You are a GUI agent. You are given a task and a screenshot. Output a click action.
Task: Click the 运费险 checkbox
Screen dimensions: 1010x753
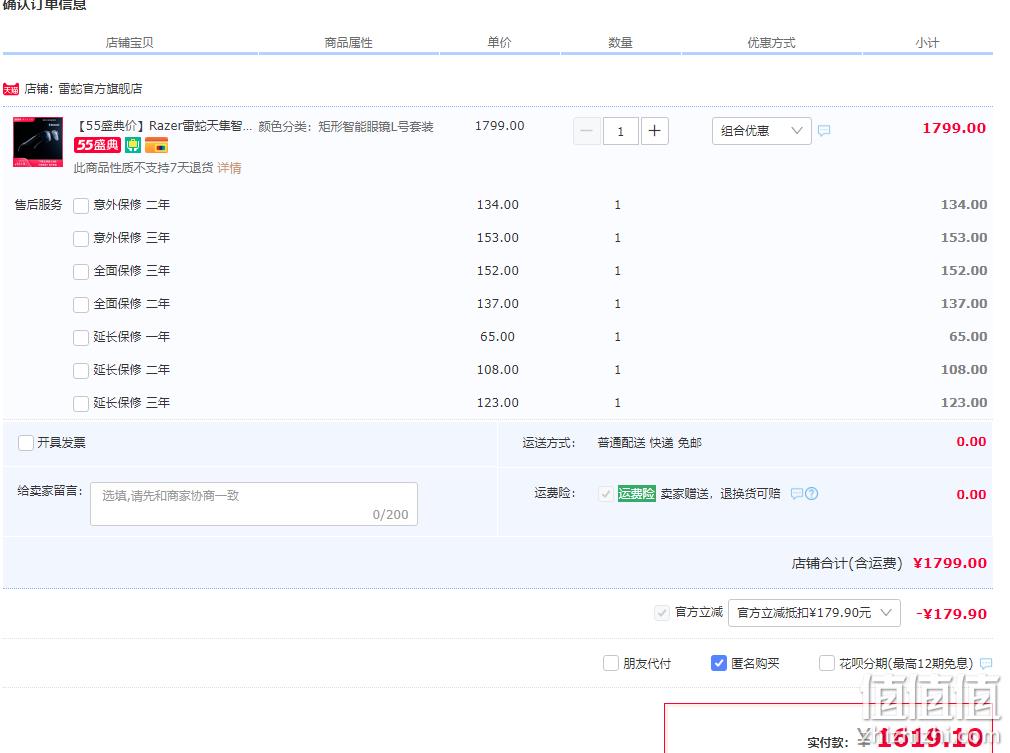coord(605,494)
